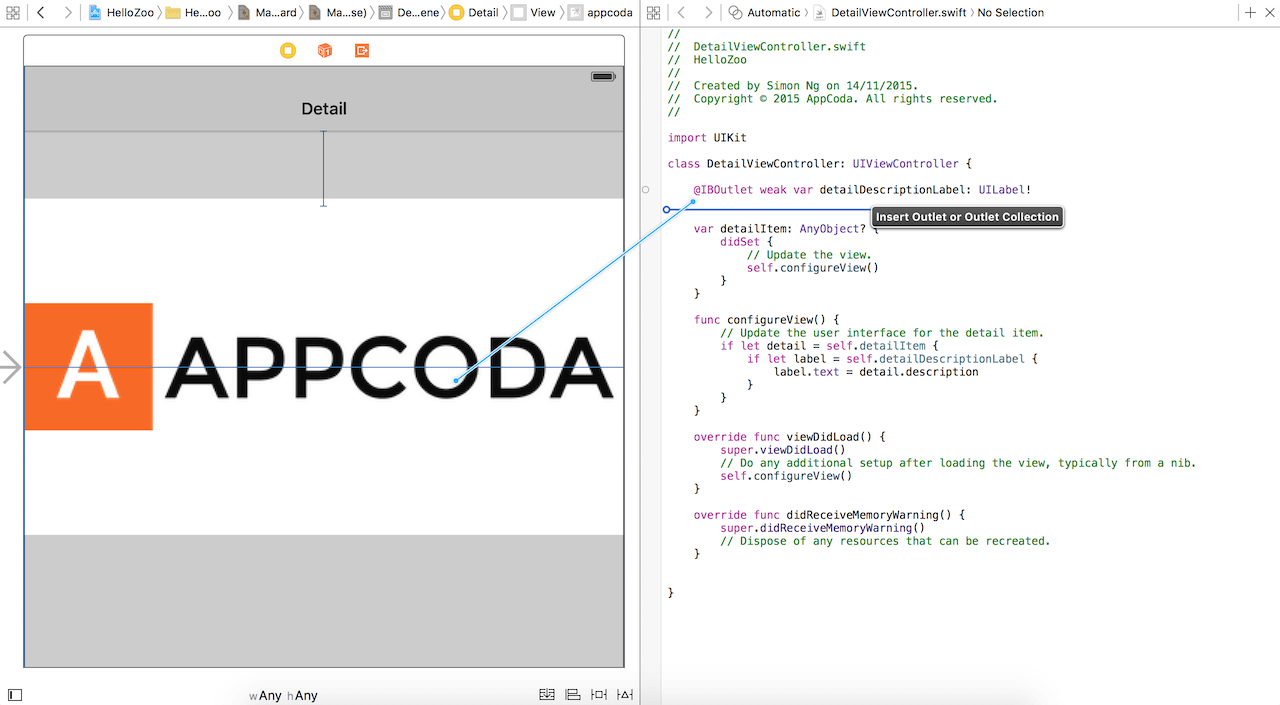
Task: Open Stack embed button
Action: (547, 695)
